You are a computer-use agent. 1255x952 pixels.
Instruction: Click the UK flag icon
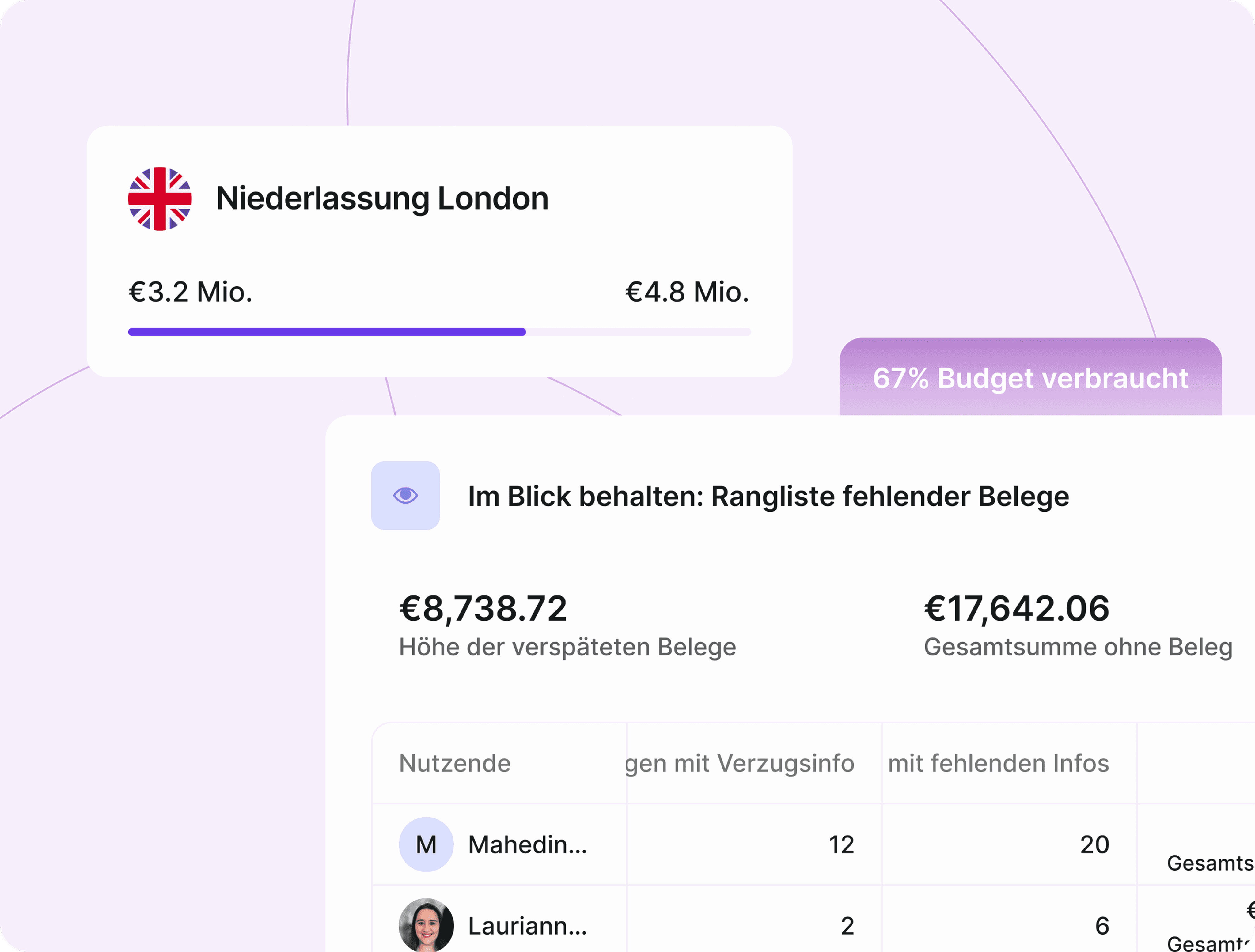coord(160,198)
